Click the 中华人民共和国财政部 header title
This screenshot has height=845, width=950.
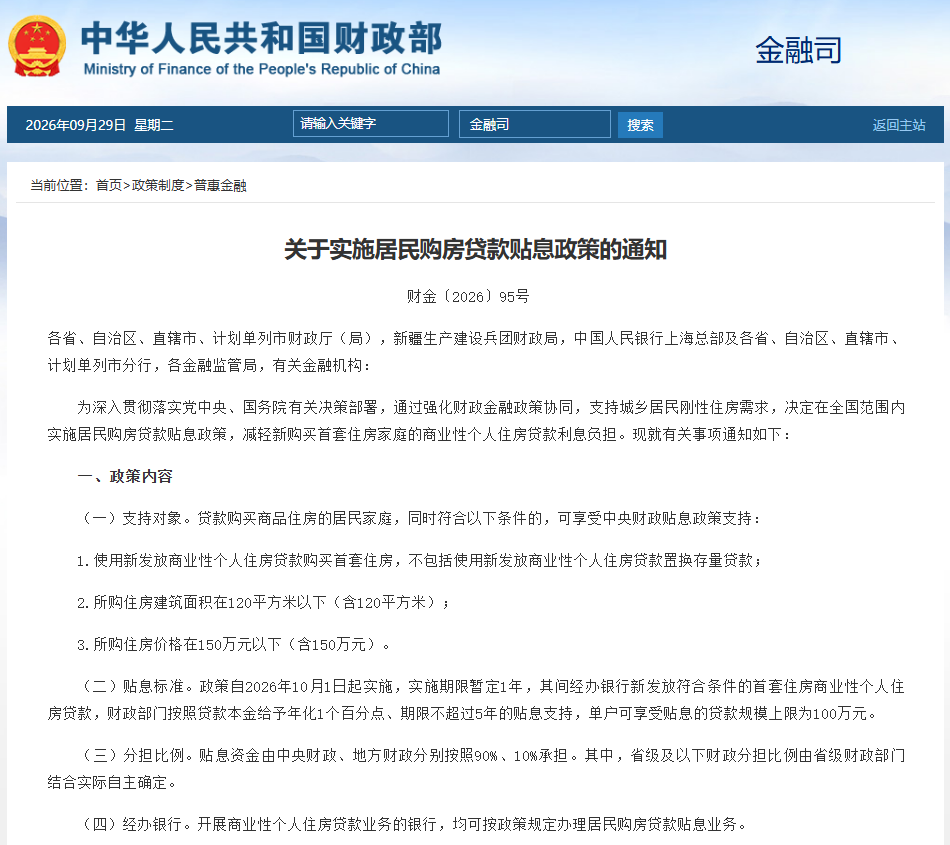262,38
